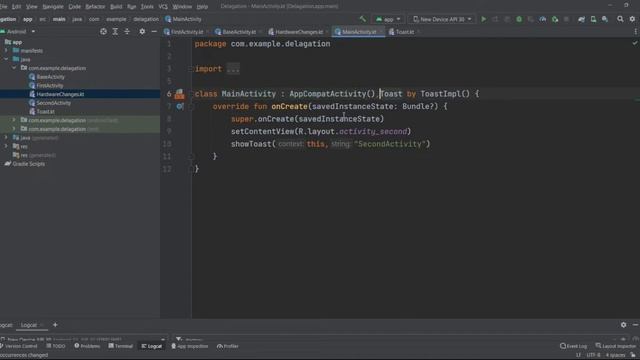Open the File menu
640x360 pixels.
point(4,7)
